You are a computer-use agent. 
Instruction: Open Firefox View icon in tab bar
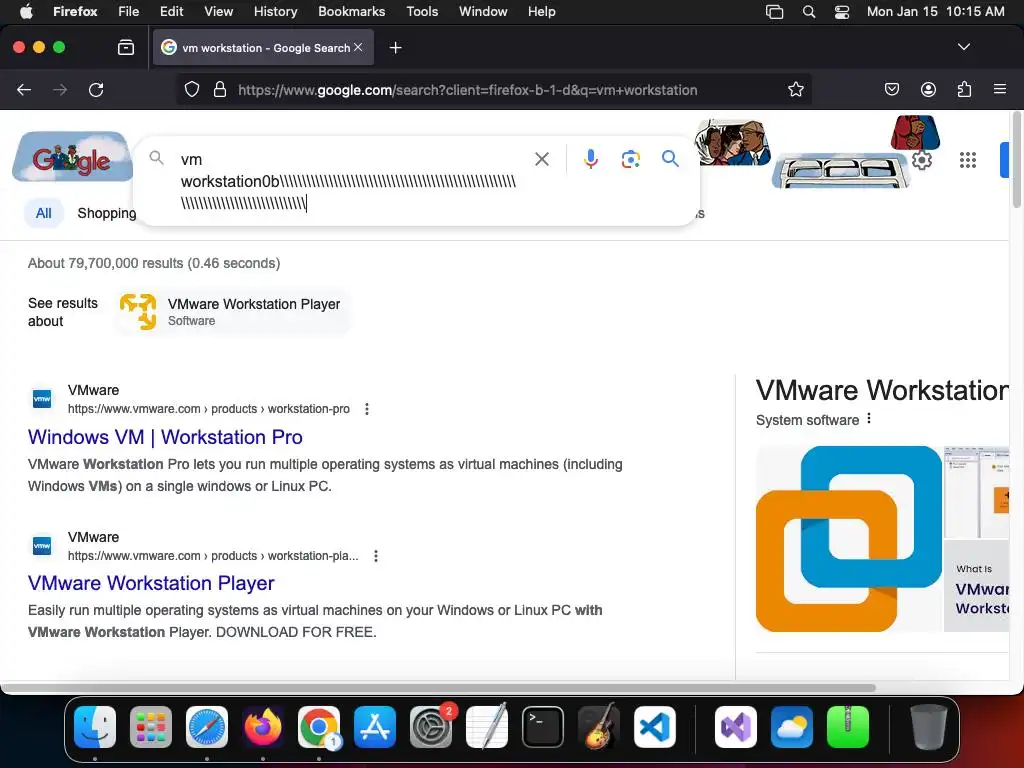(126, 47)
